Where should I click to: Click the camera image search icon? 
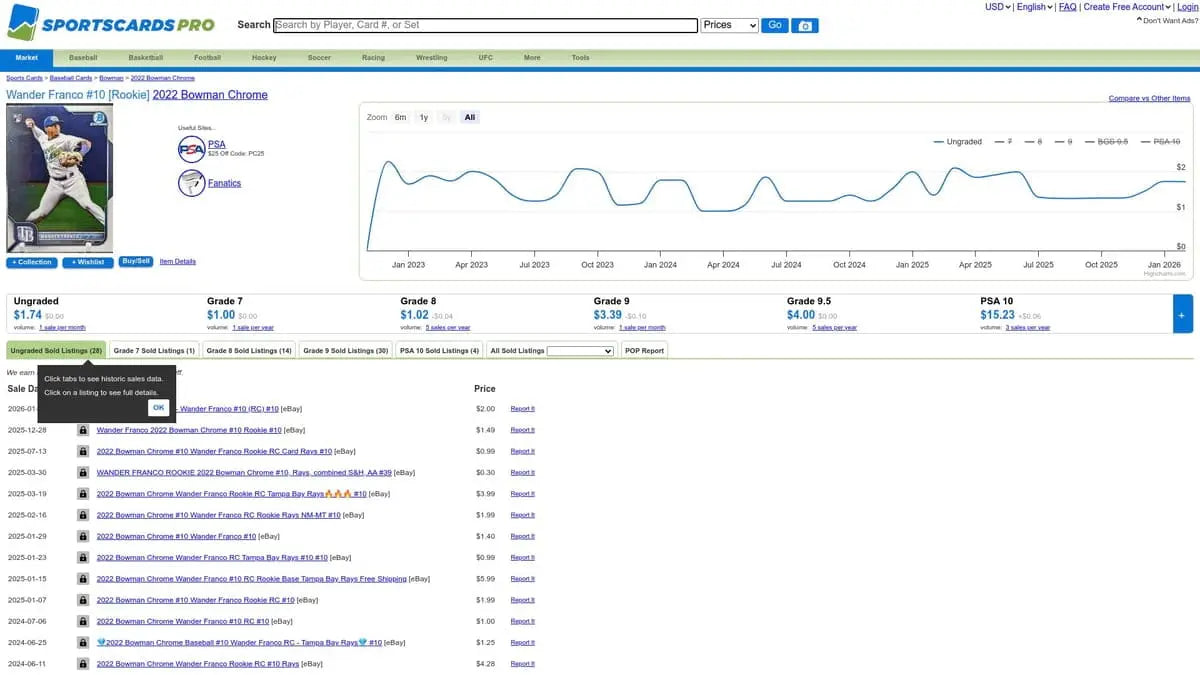(806, 25)
